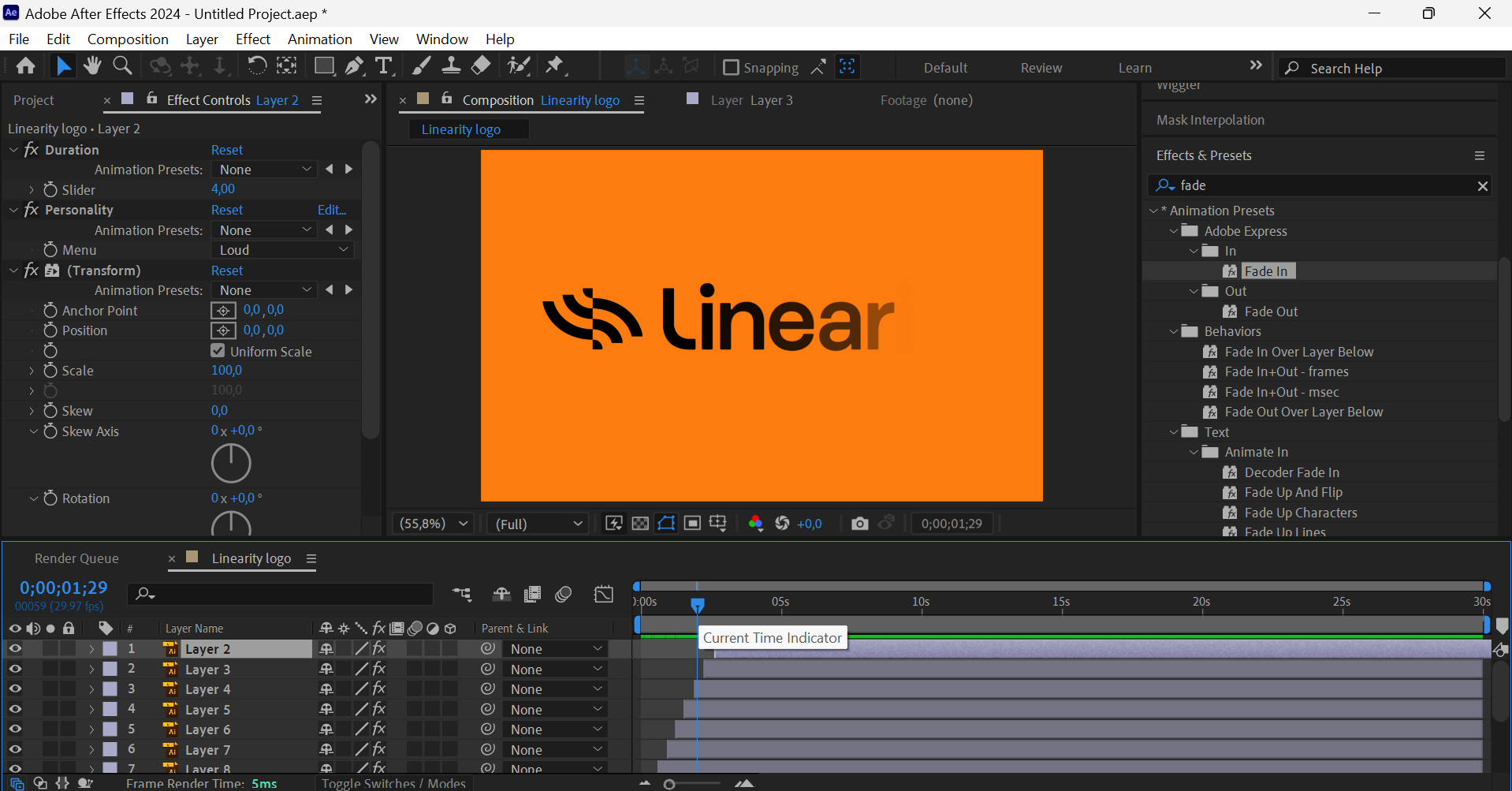Open resolution dropdown set to Full
Image resolution: width=1512 pixels, height=791 pixels.
click(538, 524)
